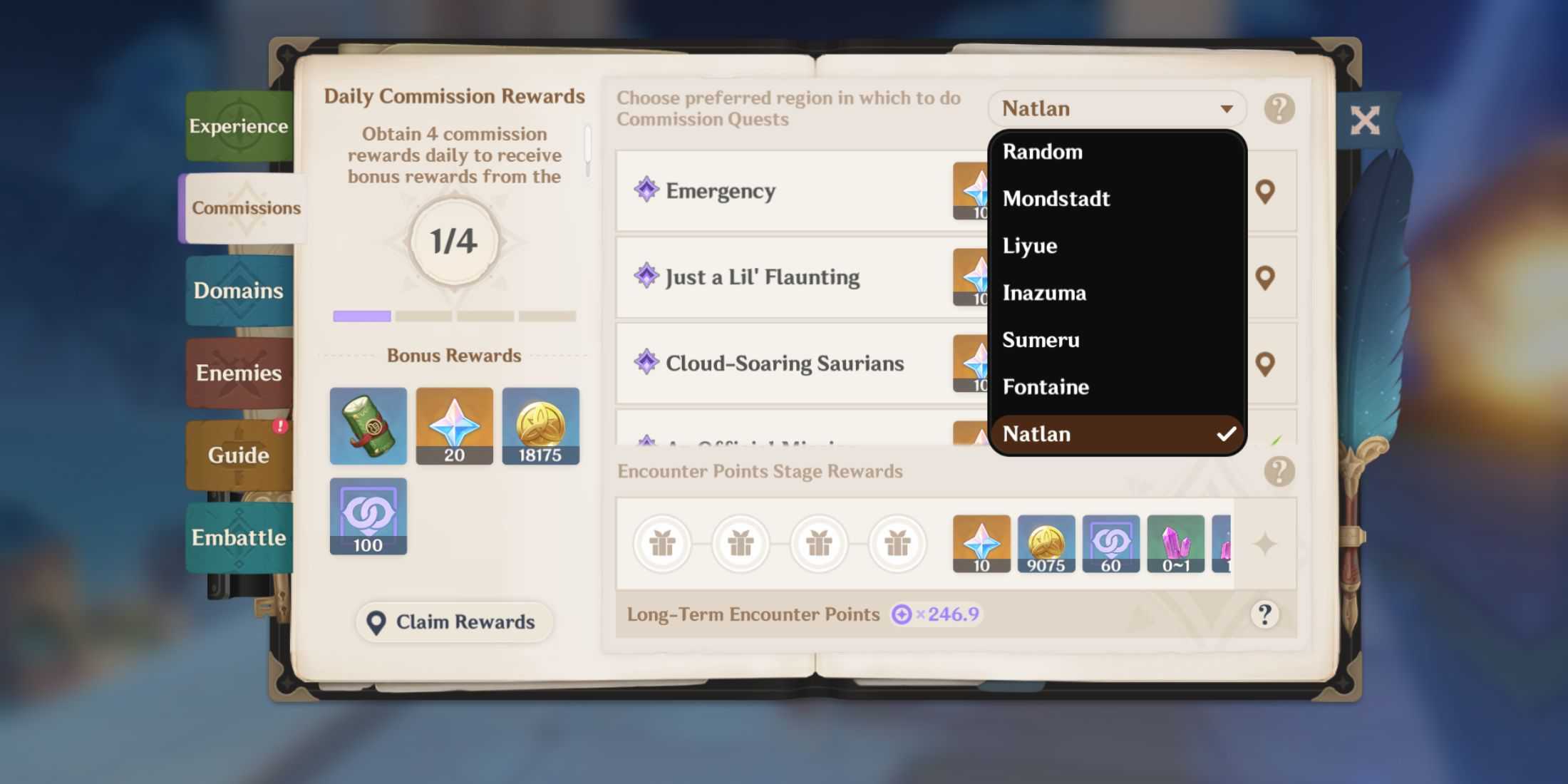Expand the commission region selector

1115,108
